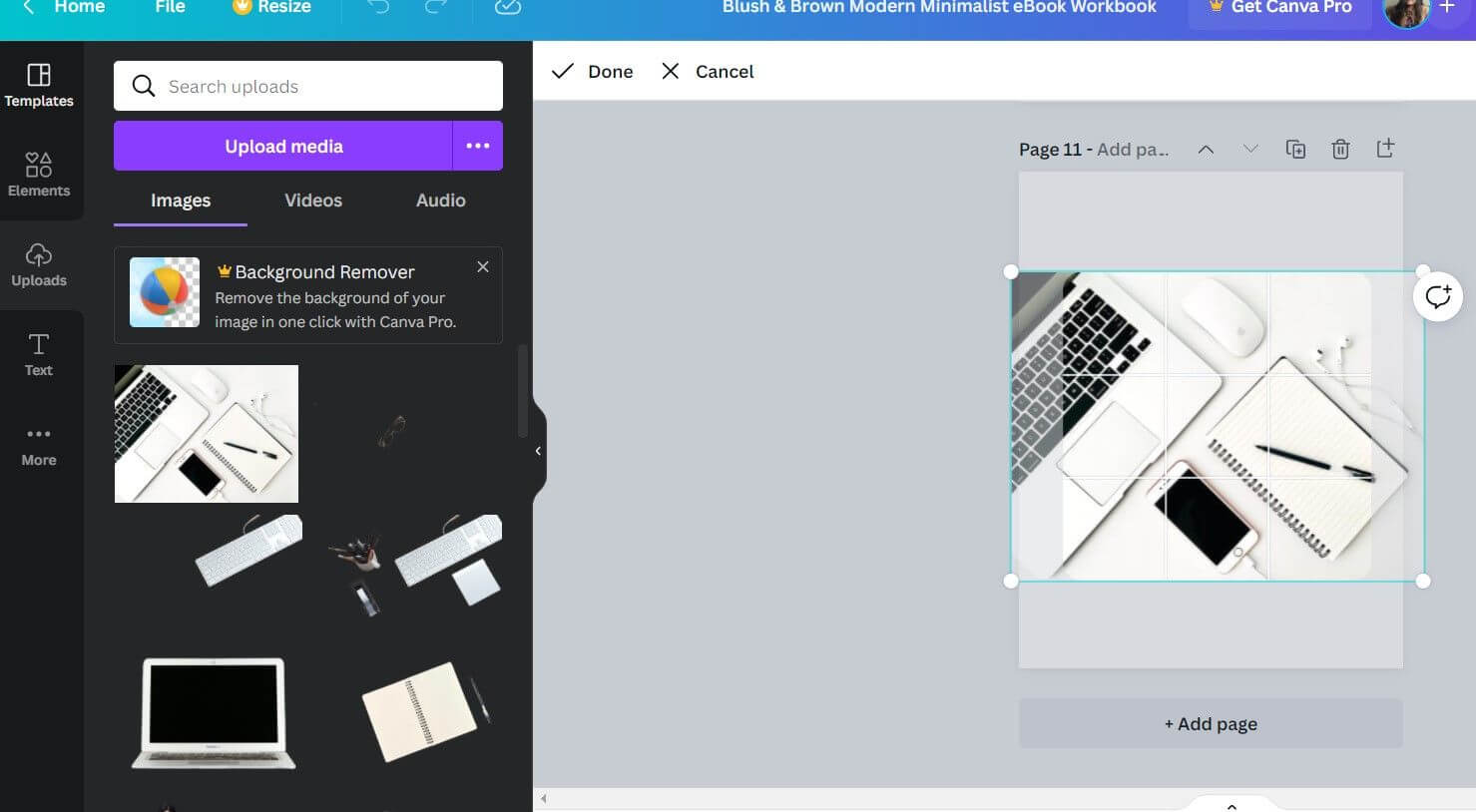The width and height of the screenshot is (1476, 812).
Task: Expand the page thumbnails bar at bottom
Action: pos(1231,805)
